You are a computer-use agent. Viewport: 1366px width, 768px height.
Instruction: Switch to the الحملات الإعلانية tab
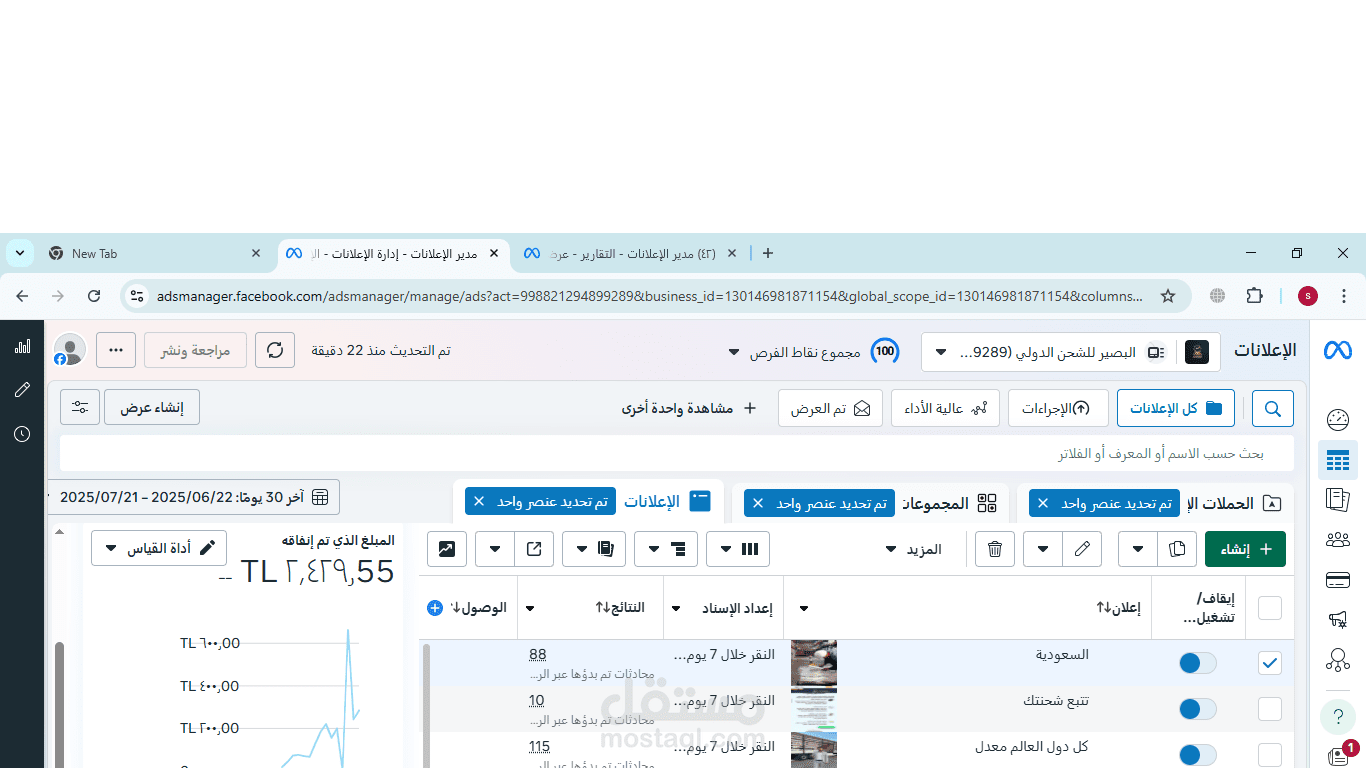click(x=1157, y=503)
